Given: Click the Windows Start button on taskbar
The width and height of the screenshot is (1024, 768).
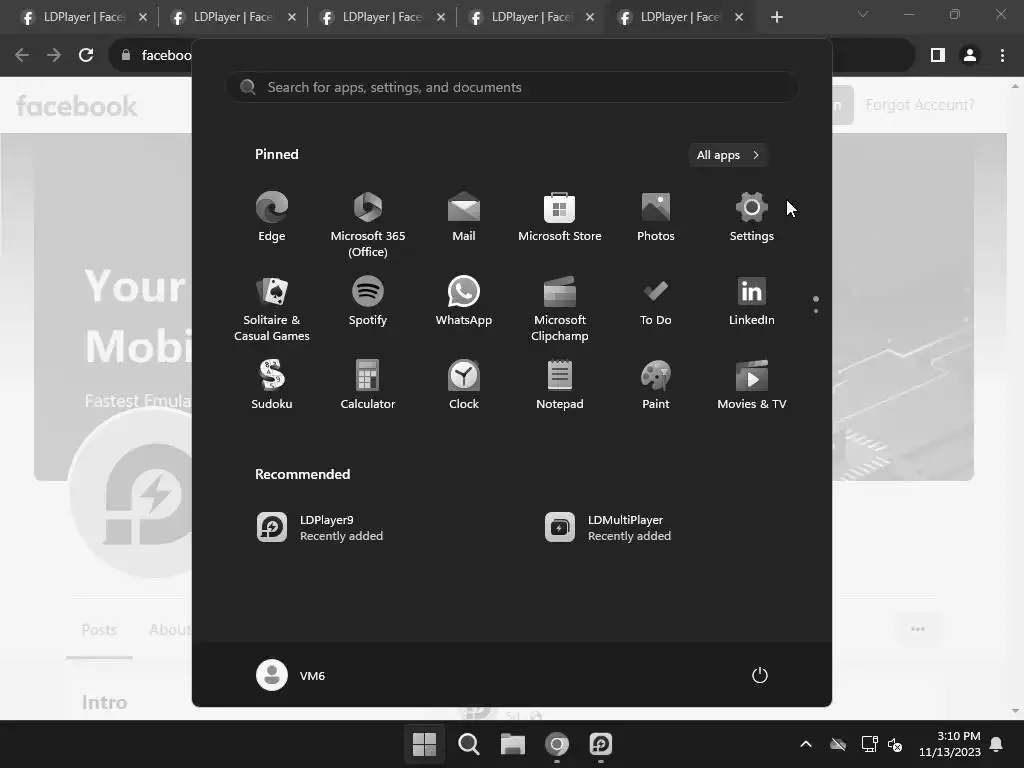Looking at the screenshot, I should (424, 744).
